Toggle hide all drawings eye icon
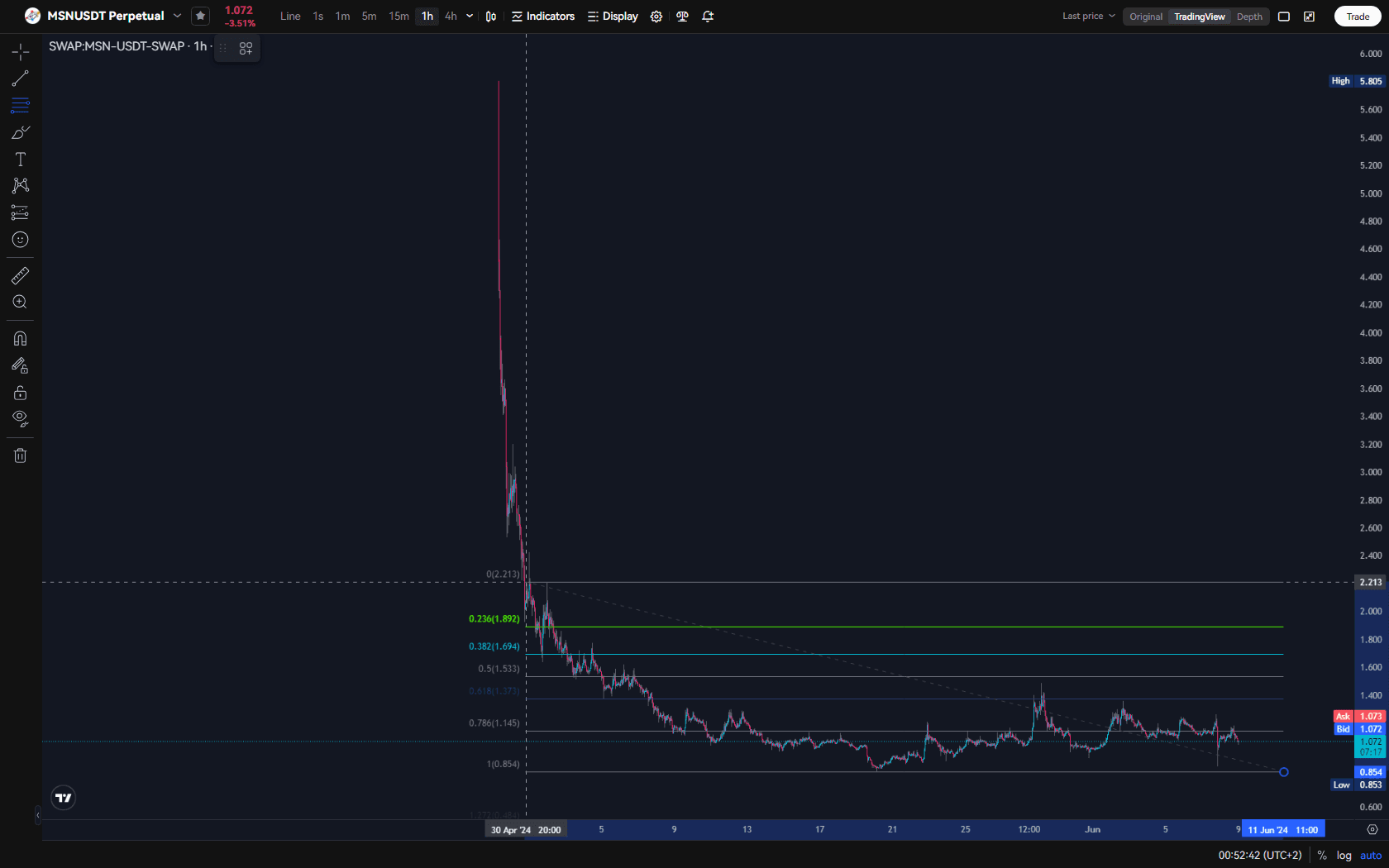This screenshot has height=868, width=1389. (x=21, y=418)
